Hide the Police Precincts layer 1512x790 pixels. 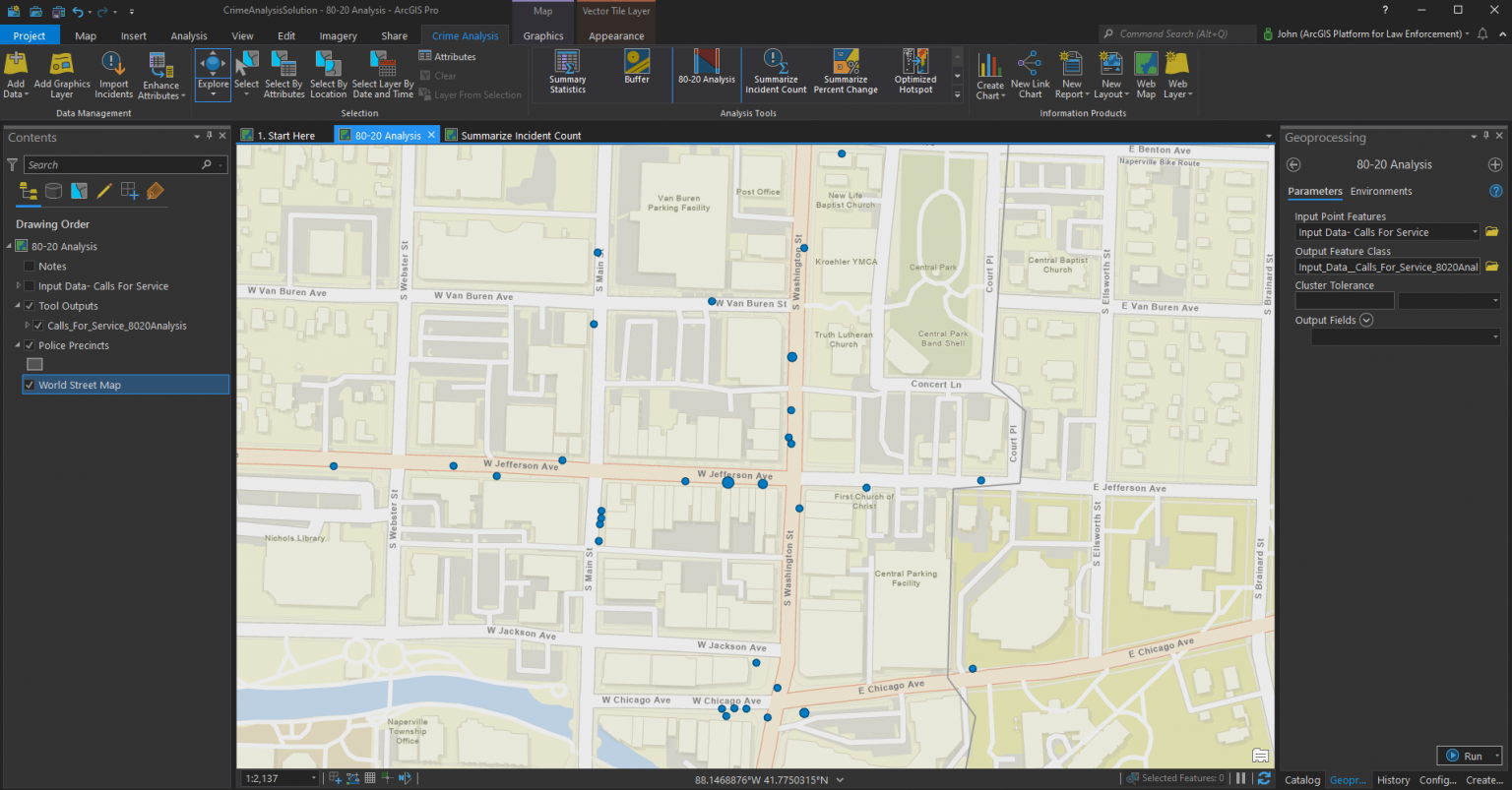click(x=29, y=345)
